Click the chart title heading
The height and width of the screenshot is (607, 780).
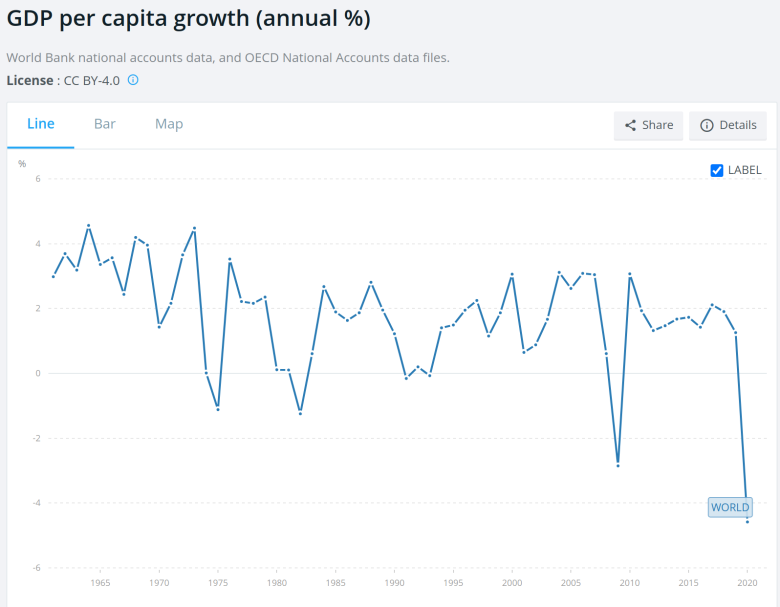click(x=189, y=18)
